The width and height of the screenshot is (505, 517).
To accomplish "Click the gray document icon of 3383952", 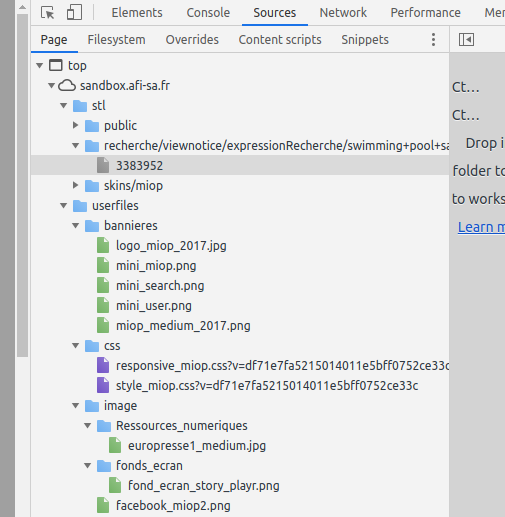I will (x=103, y=166).
